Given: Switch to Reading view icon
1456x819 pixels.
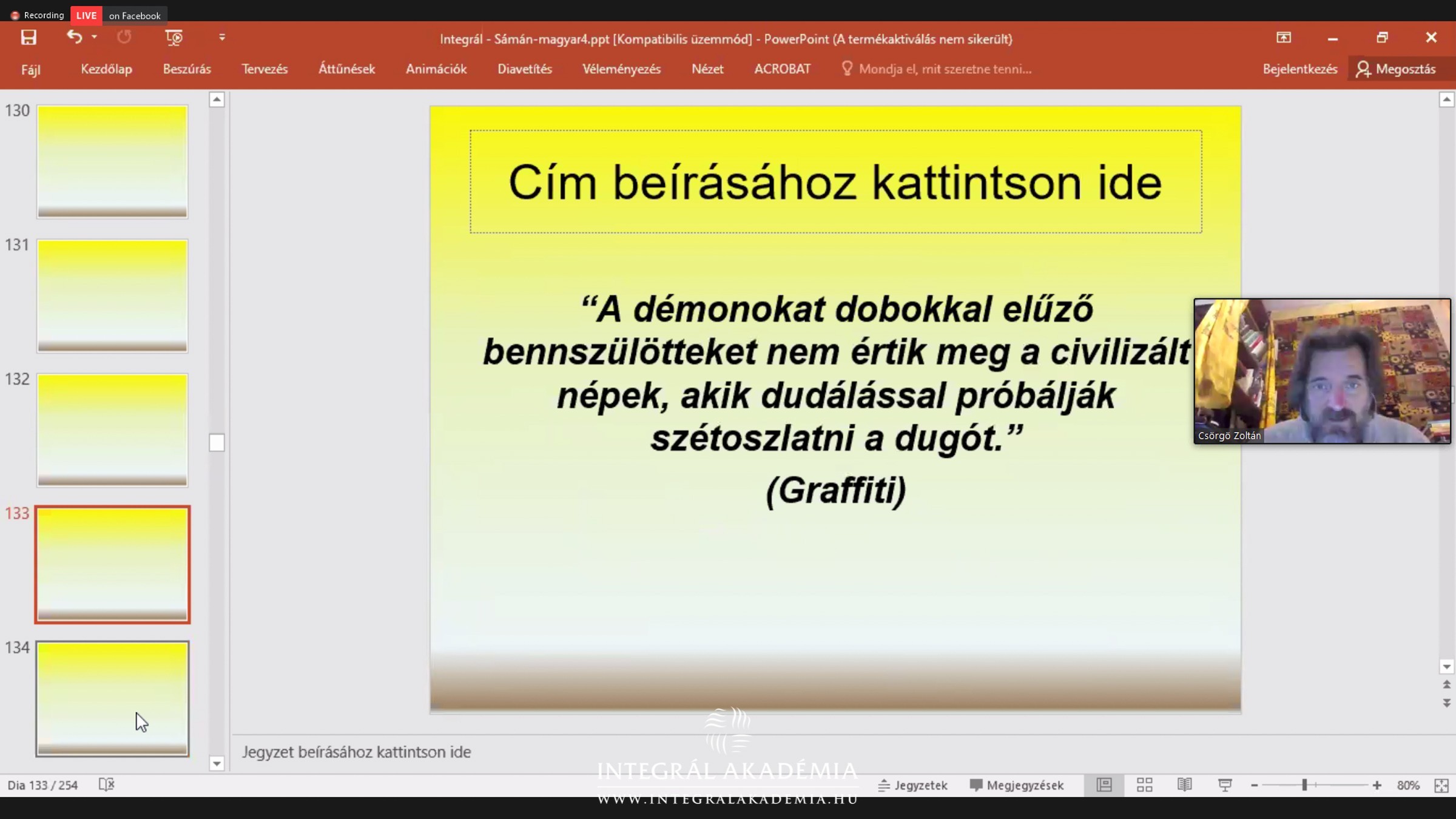Looking at the screenshot, I should 1184,785.
